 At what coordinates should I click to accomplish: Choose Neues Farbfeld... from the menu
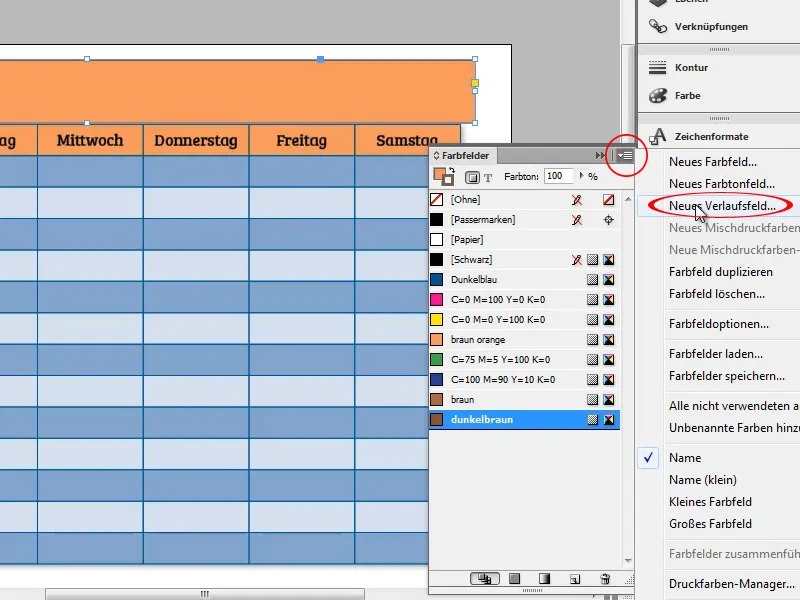[713, 162]
